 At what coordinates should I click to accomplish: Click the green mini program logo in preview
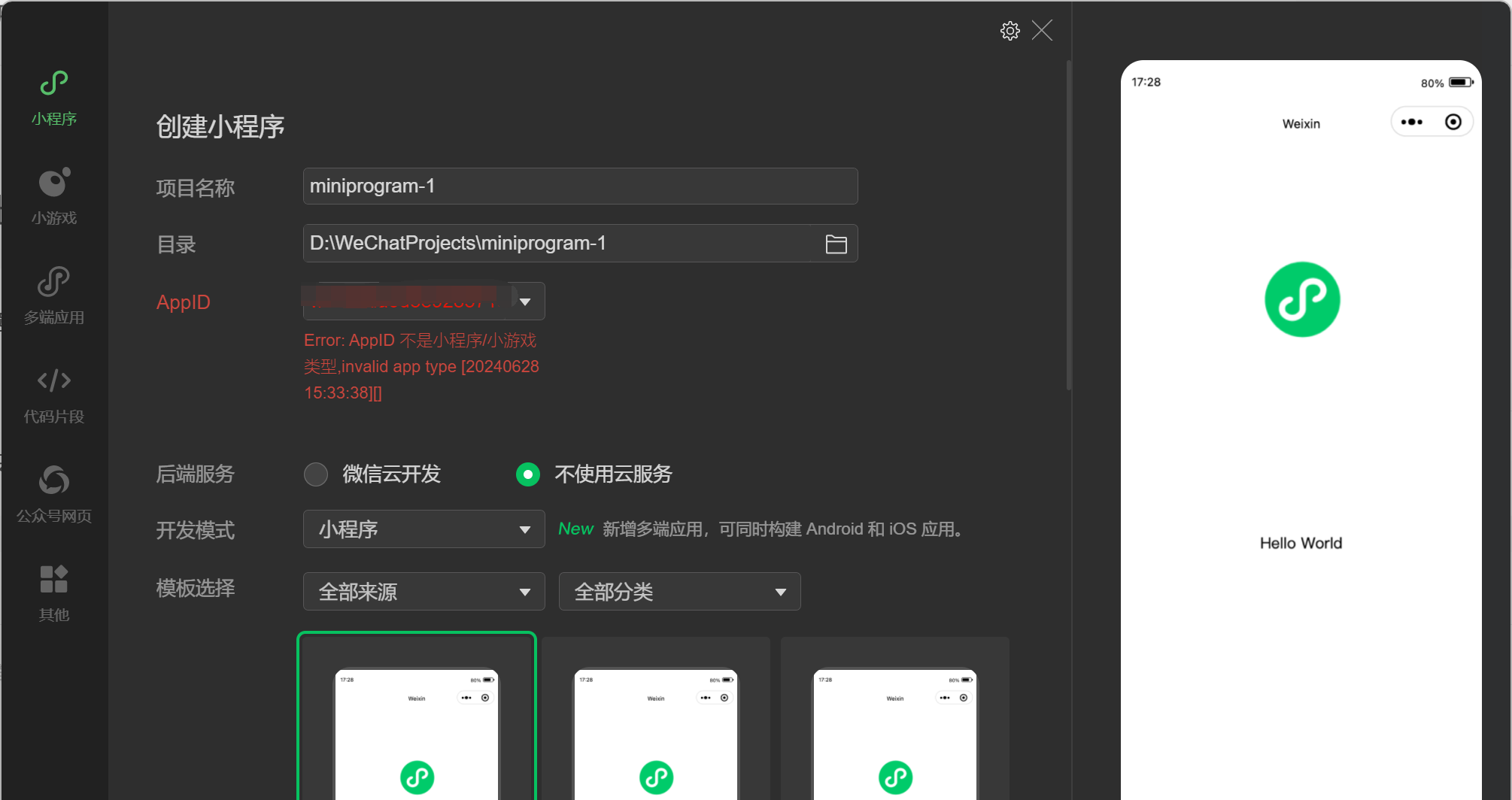click(x=1302, y=299)
